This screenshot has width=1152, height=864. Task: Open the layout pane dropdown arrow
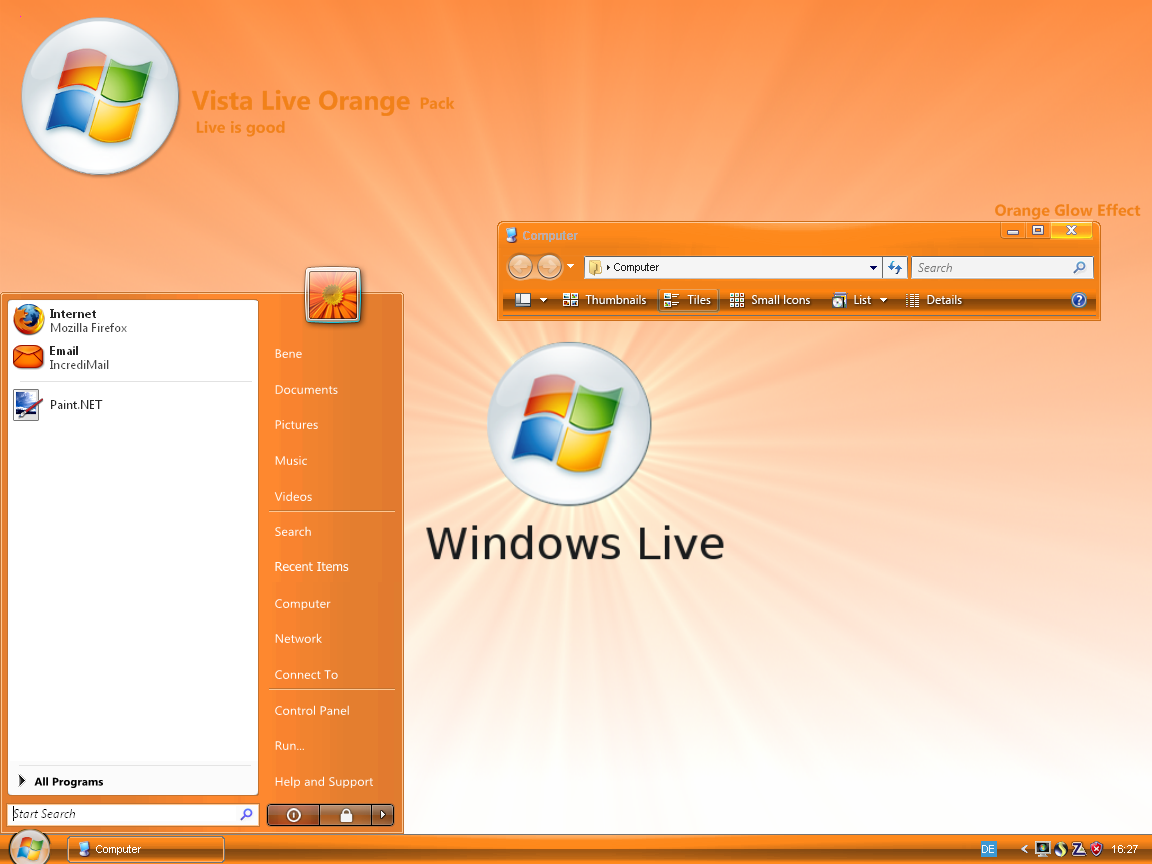point(544,300)
